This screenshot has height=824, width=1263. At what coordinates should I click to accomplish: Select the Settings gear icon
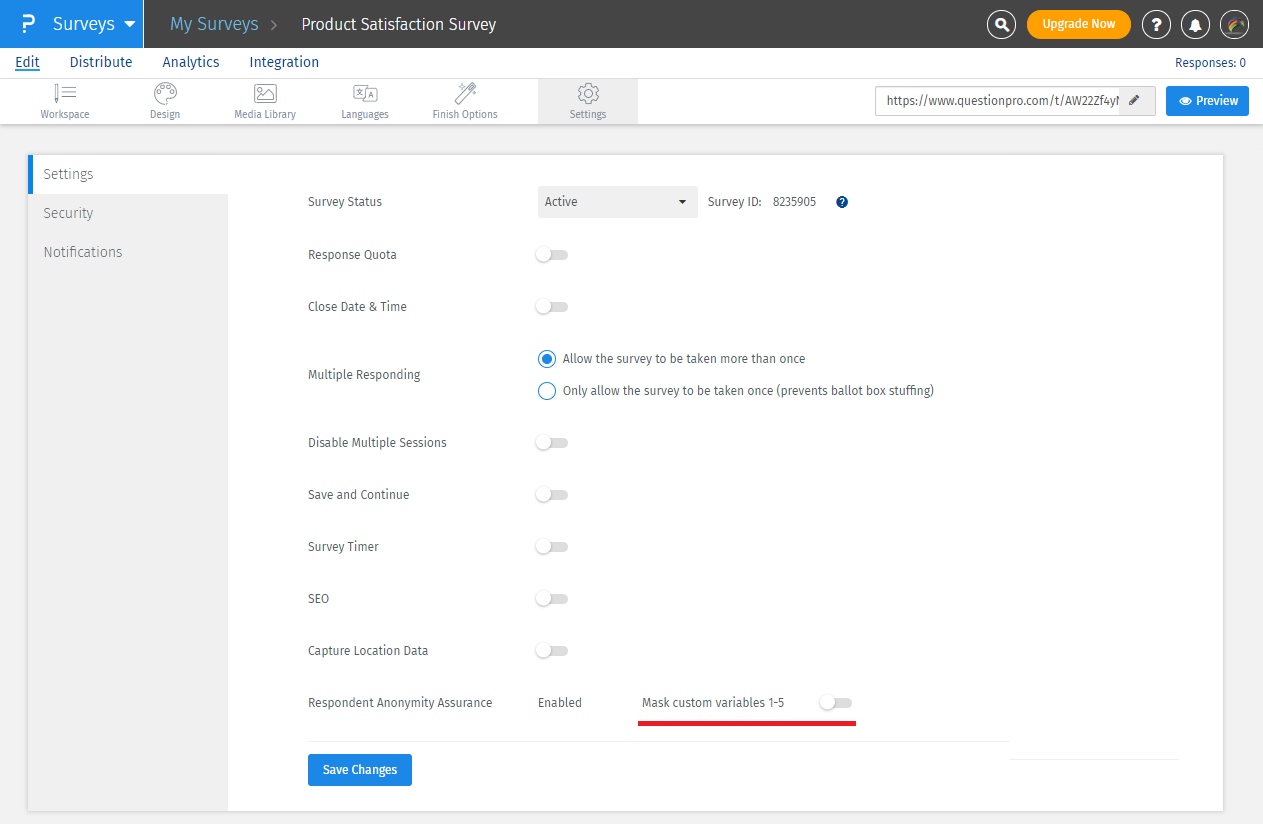pyautogui.click(x=587, y=100)
